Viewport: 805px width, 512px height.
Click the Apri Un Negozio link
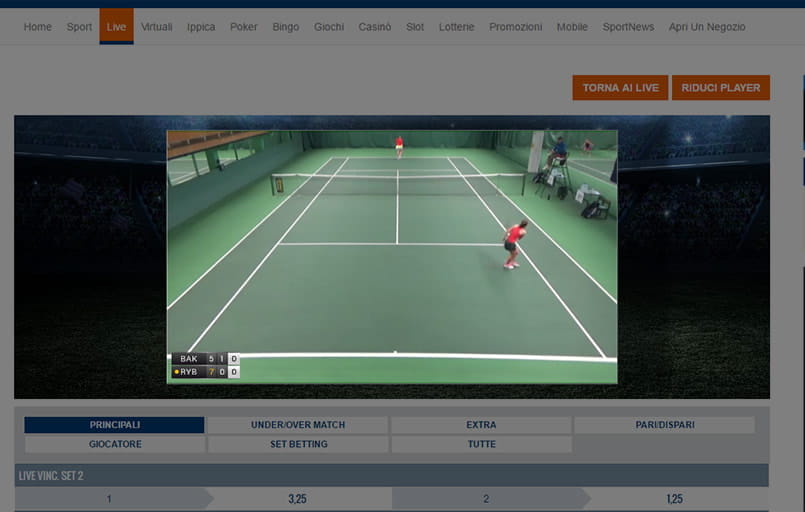(707, 27)
